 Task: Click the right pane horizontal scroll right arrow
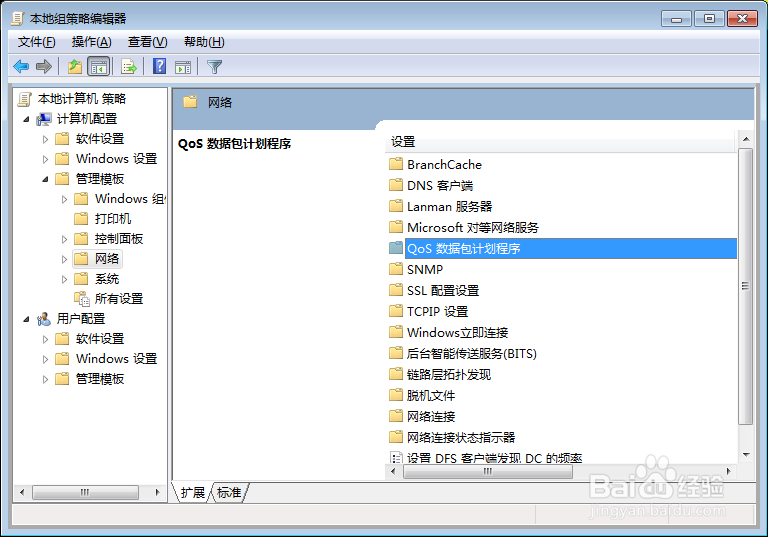(x=729, y=471)
